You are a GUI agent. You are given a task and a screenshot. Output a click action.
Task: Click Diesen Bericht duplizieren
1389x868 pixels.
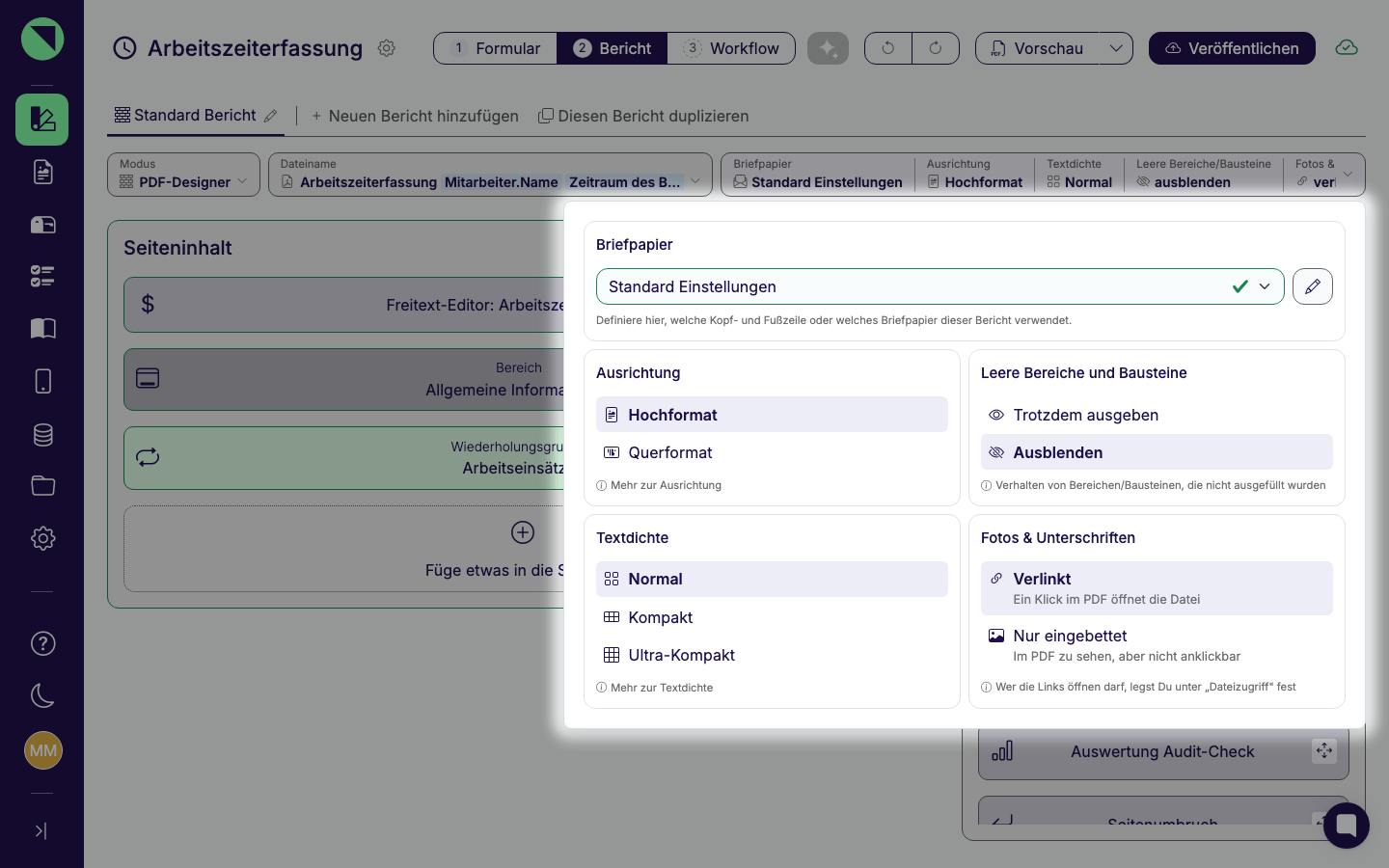643,116
